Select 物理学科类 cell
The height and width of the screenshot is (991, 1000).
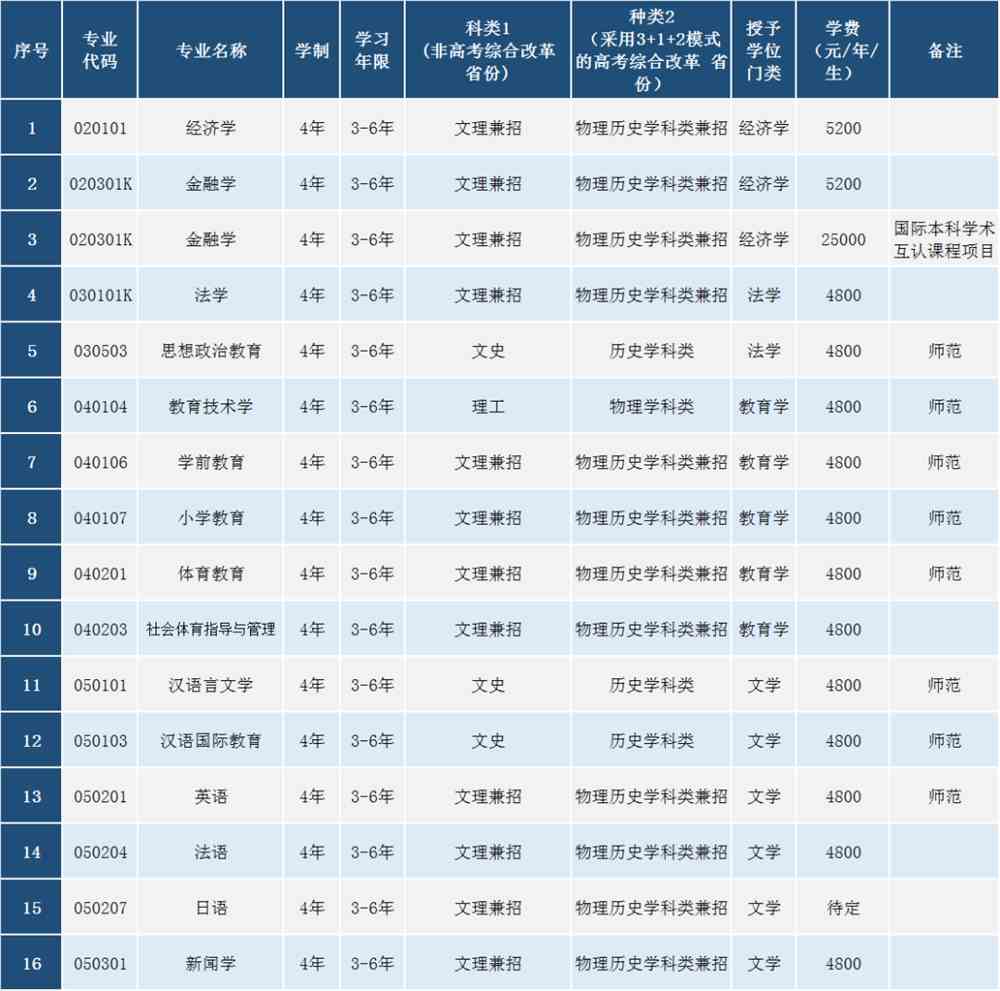pyautogui.click(x=651, y=407)
